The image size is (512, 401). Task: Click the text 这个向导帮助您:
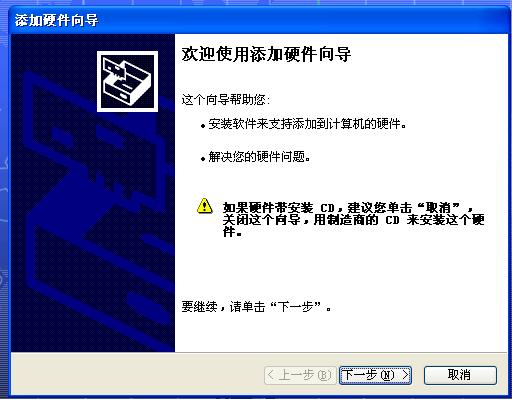click(225, 100)
